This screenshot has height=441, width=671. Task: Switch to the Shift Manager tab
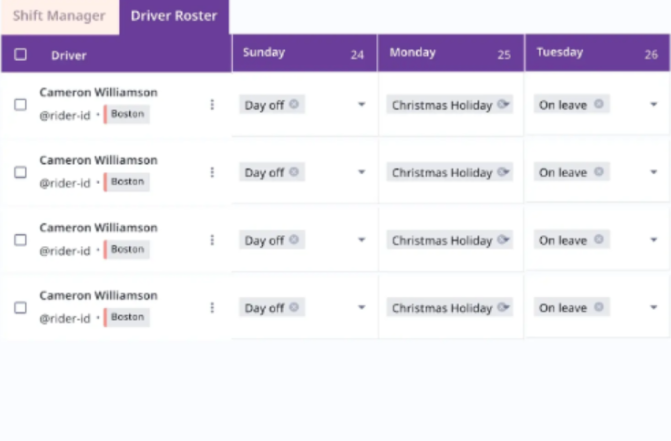click(x=59, y=16)
